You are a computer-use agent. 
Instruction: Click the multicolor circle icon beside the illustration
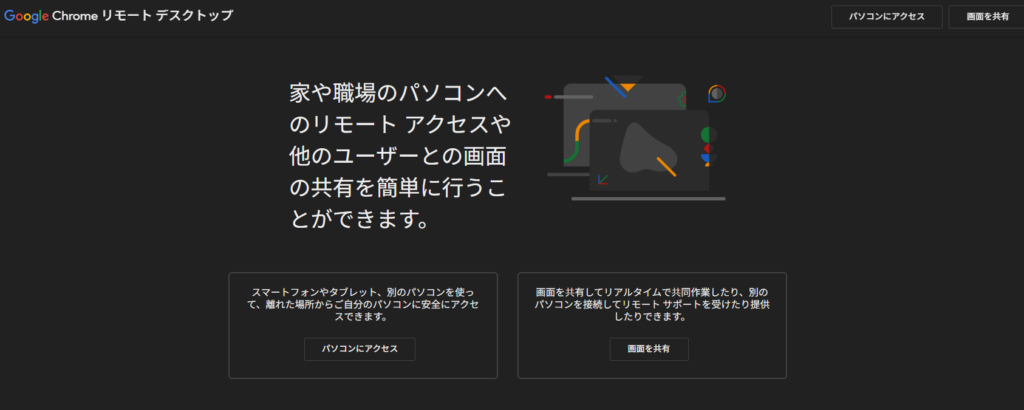(716, 93)
